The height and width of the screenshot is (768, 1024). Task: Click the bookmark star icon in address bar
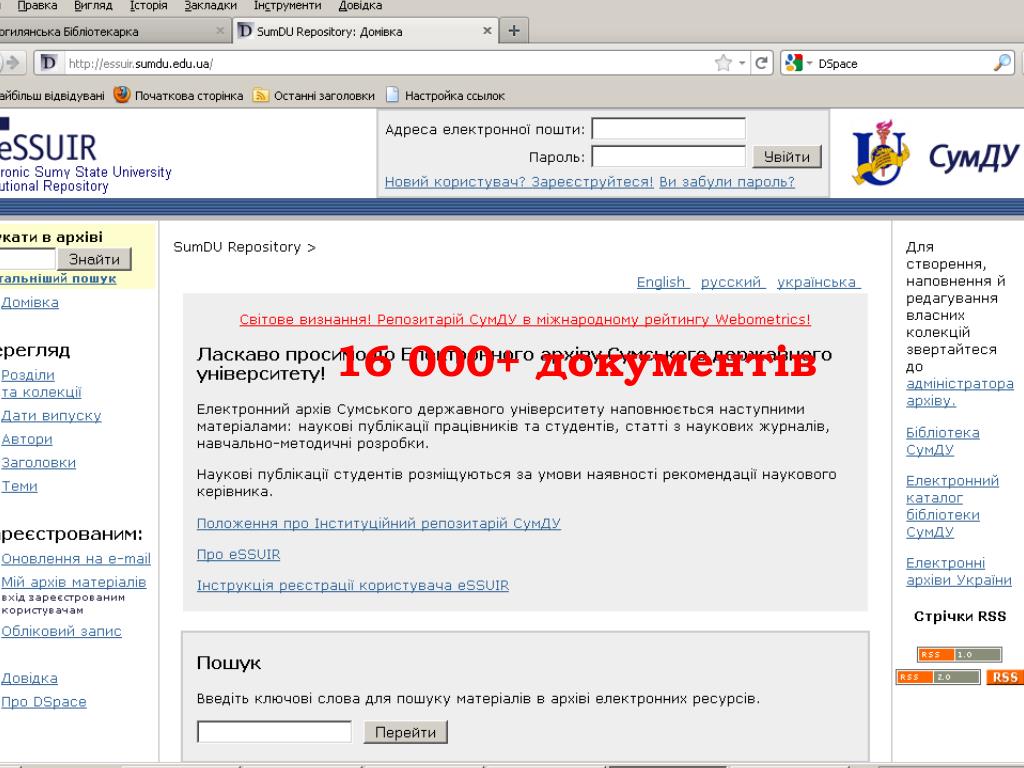pos(723,63)
